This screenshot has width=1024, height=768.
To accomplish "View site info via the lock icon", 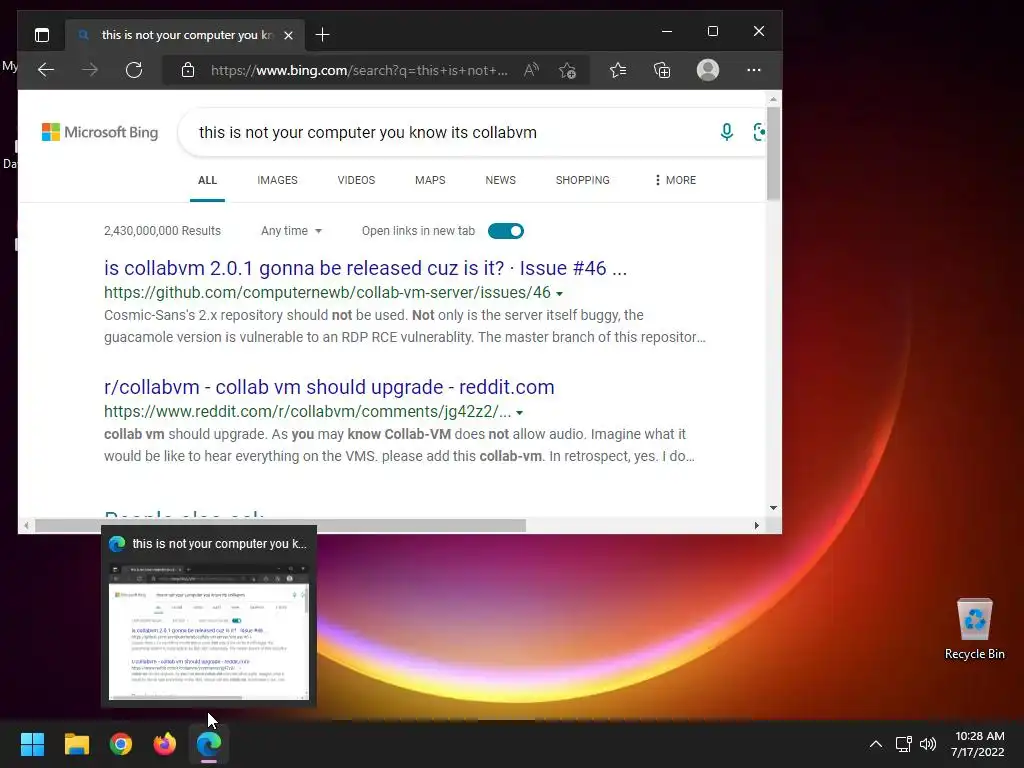I will [188, 70].
